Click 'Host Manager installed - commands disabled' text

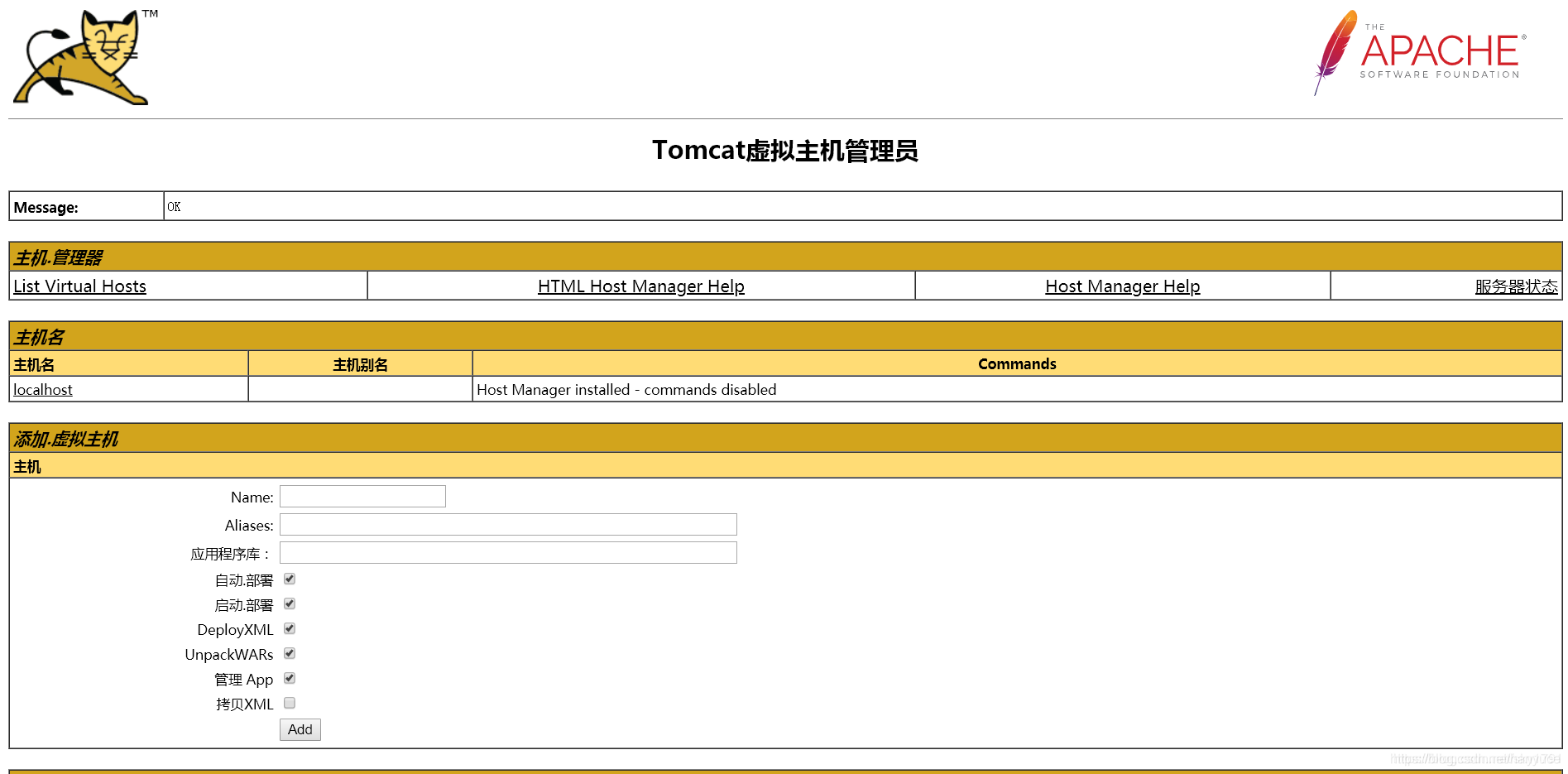626,390
